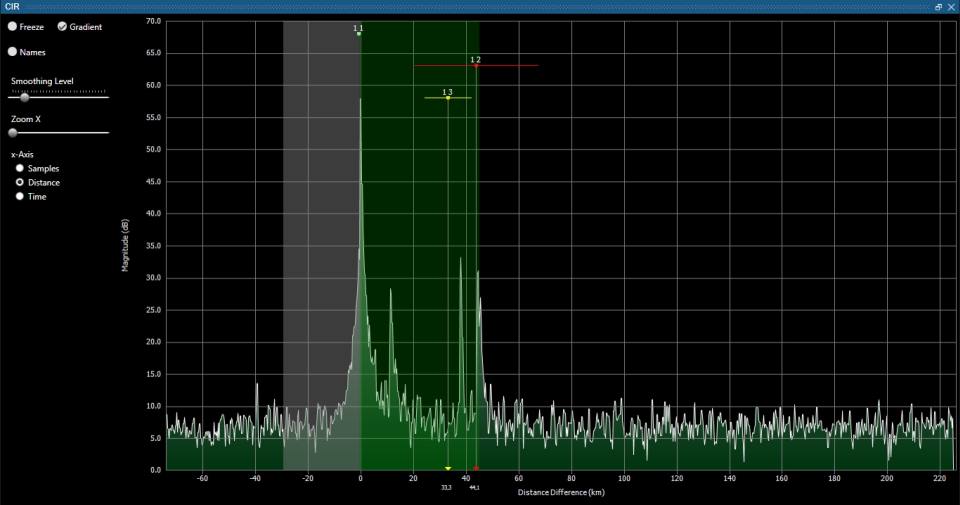The width and height of the screenshot is (960, 505).
Task: Enable the Freeze option
Action: (12, 27)
